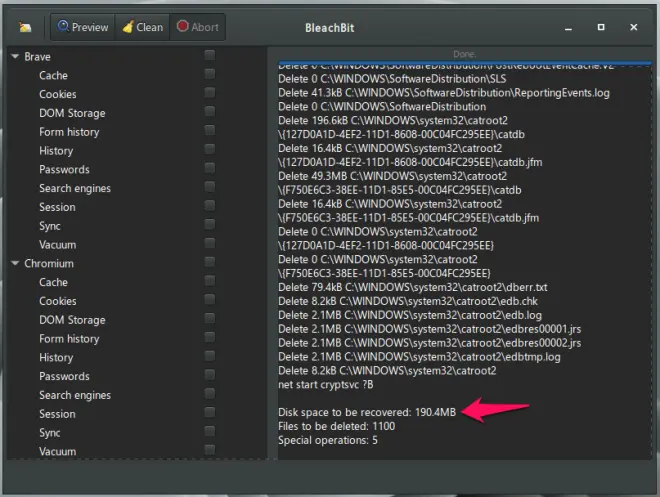Collapse the Brave tree group
The image size is (660, 497).
coord(15,56)
